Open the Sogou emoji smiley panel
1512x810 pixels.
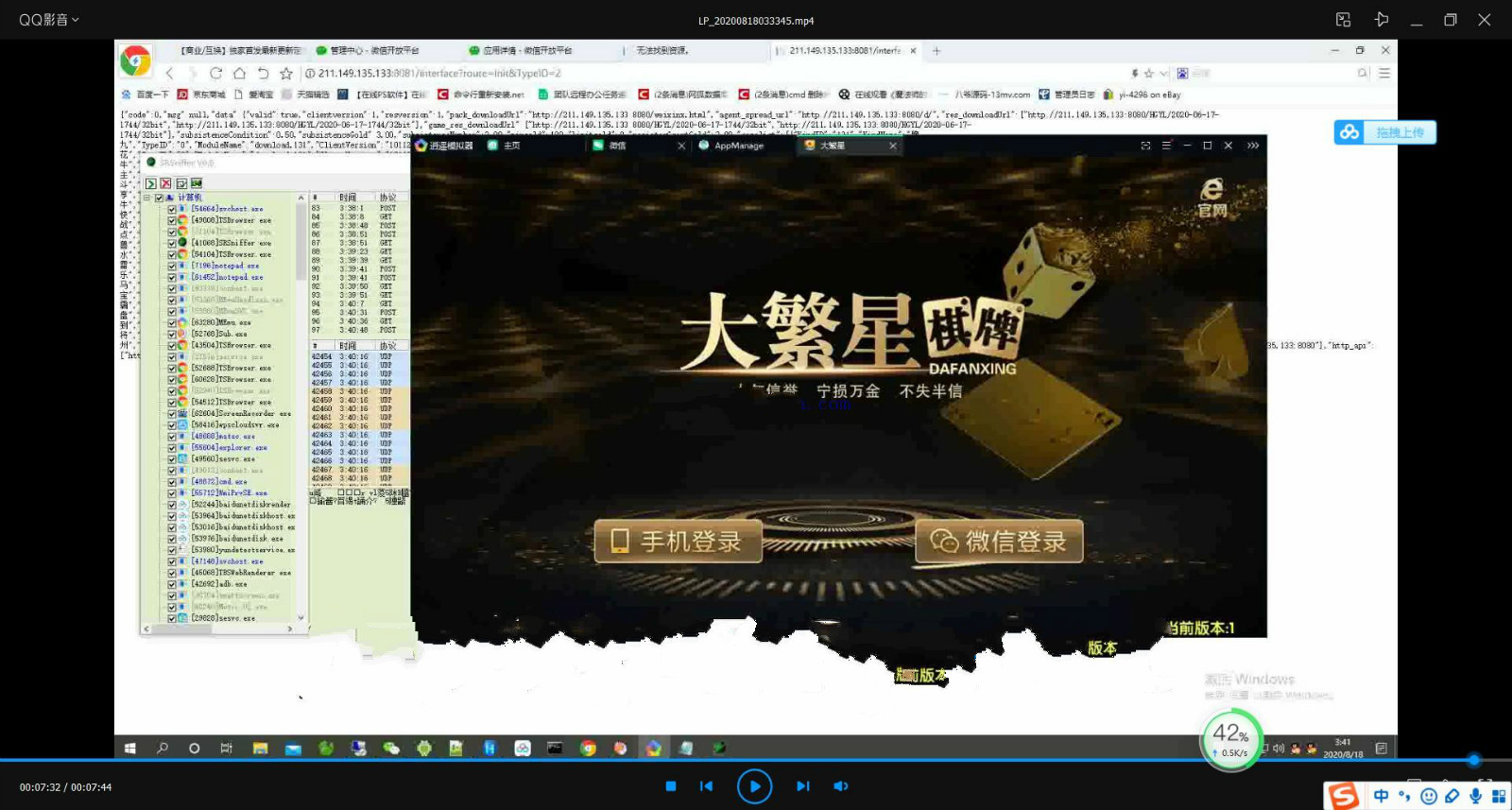point(1429,797)
